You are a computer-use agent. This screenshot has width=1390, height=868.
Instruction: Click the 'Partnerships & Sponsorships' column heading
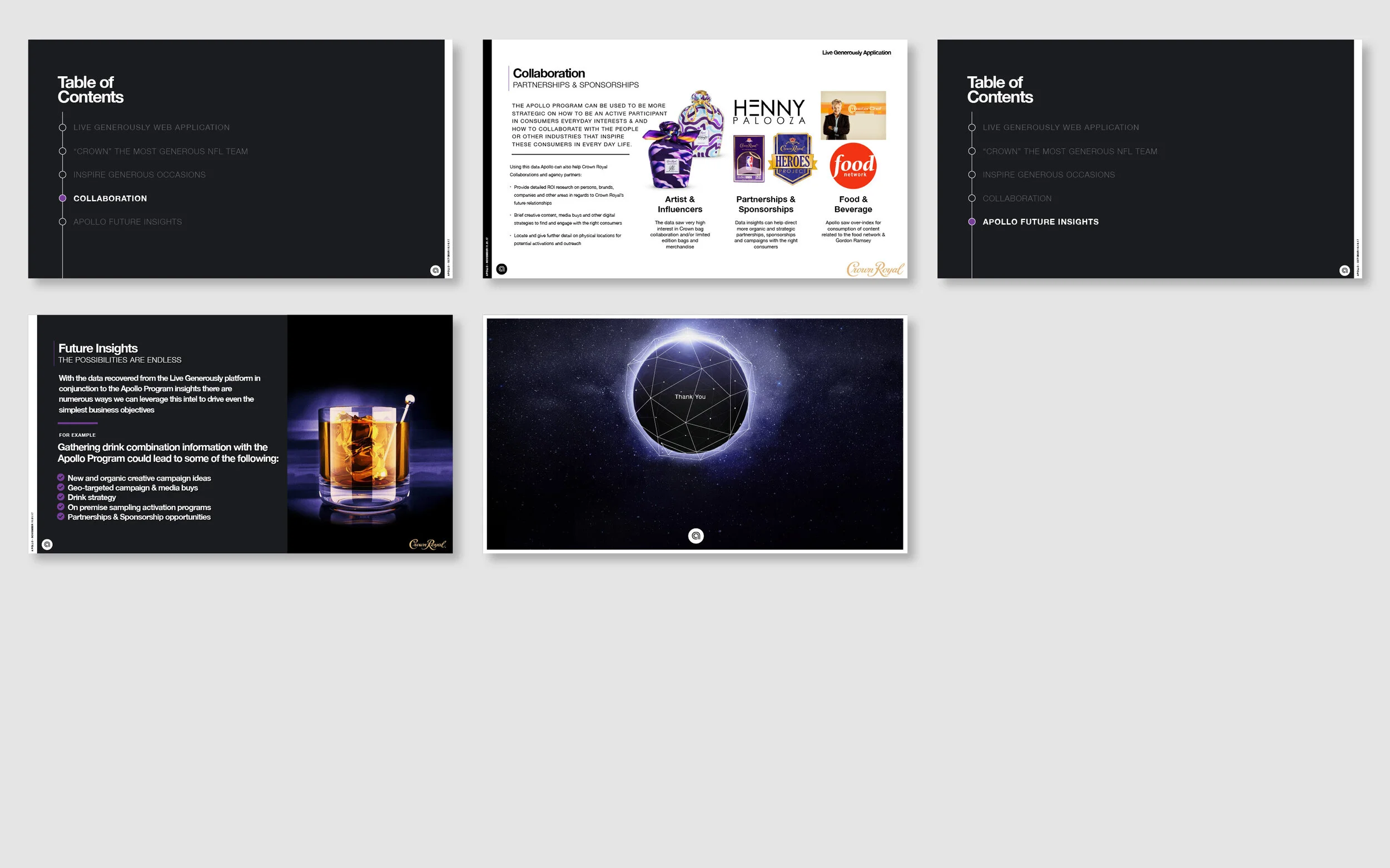coord(766,204)
